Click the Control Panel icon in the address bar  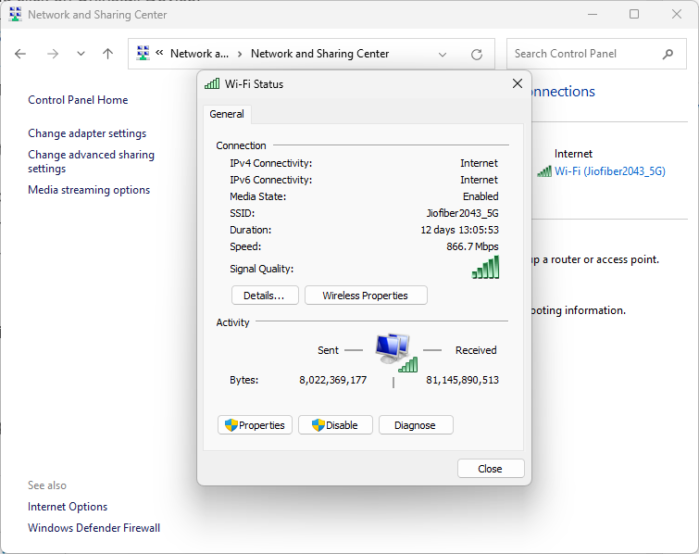[x=144, y=54]
